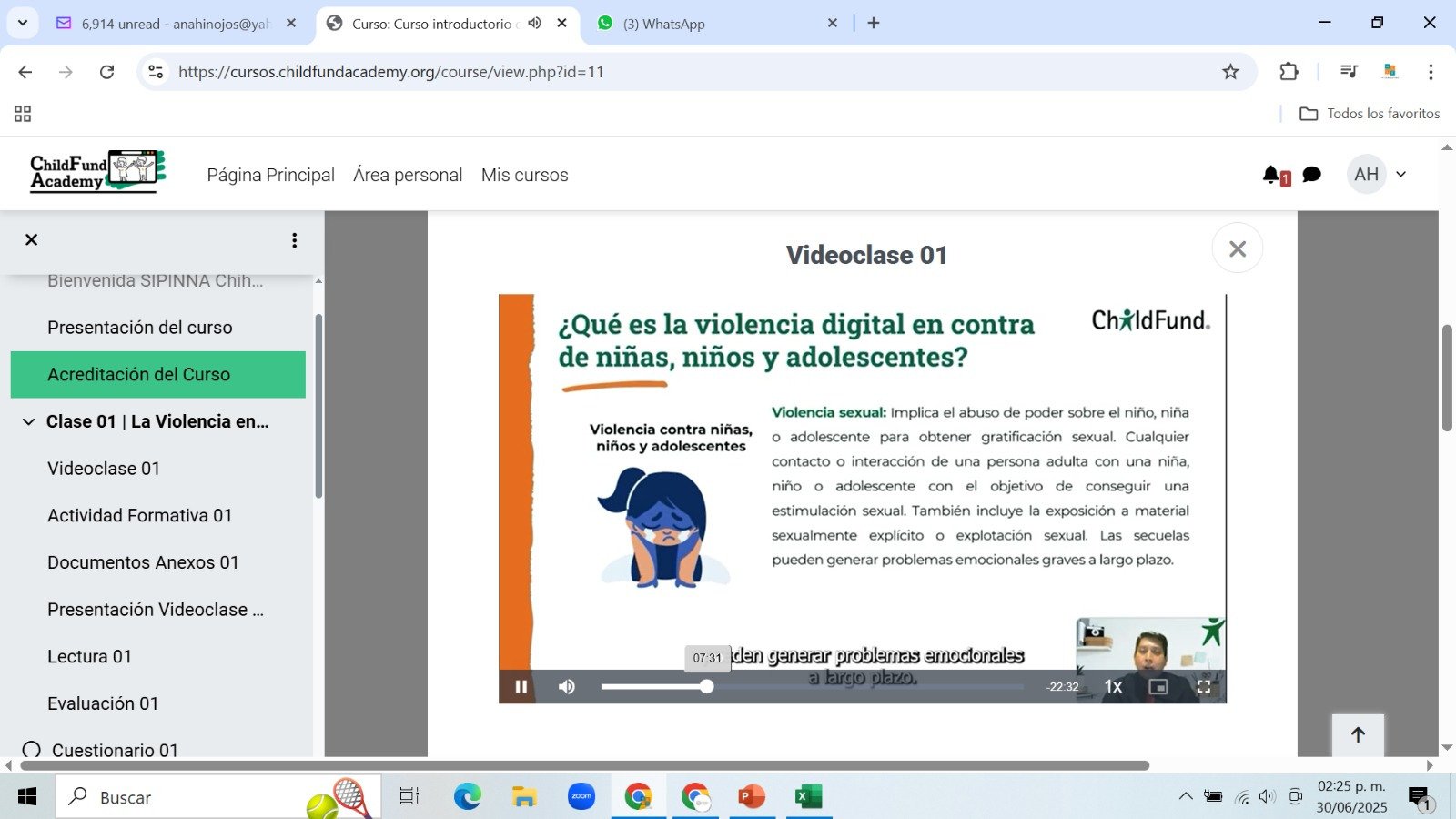The height and width of the screenshot is (819, 1456).
Task: Collapse the Clase 01 section
Action: (x=29, y=421)
